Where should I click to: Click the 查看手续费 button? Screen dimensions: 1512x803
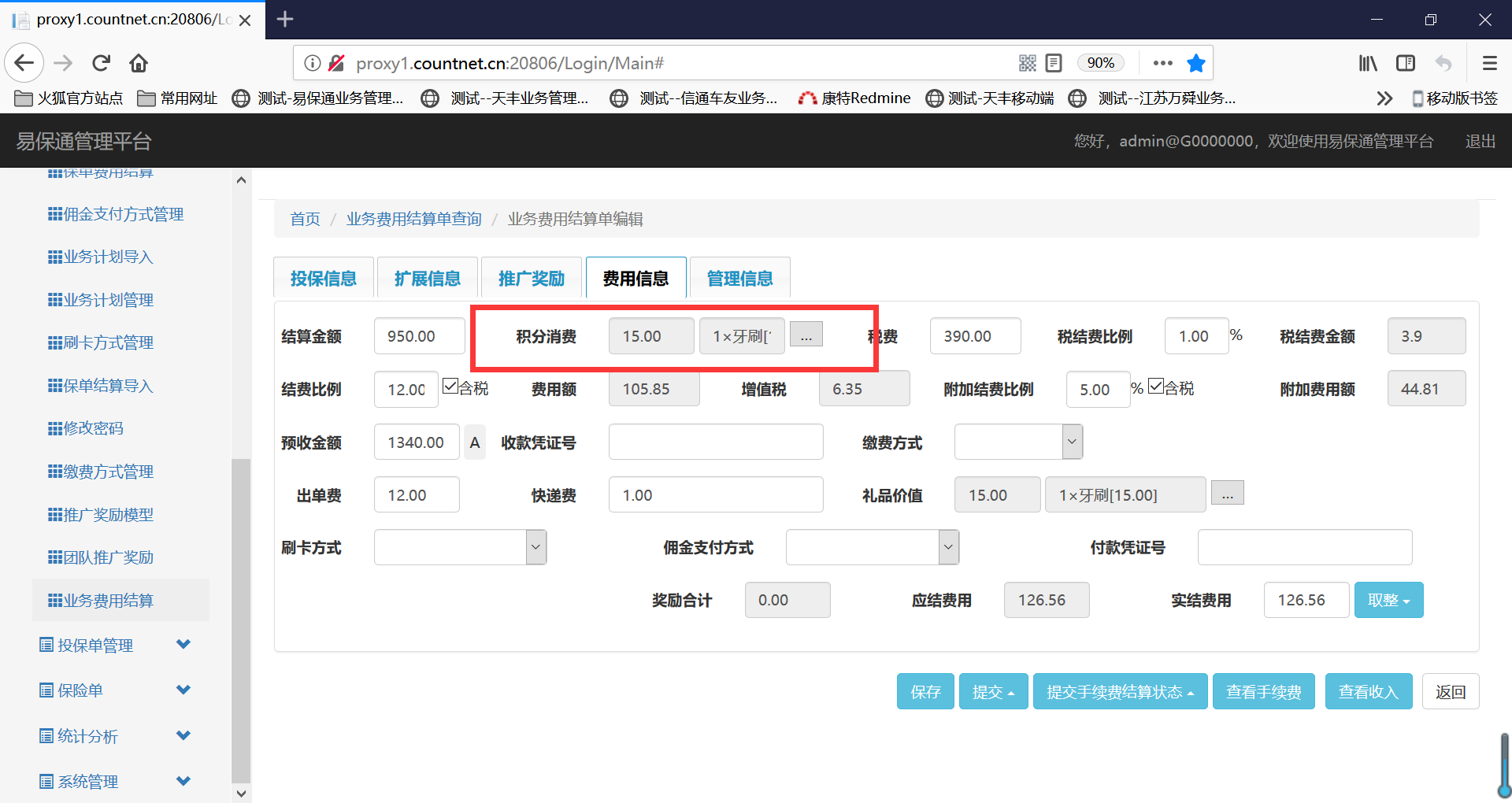pos(1263,691)
